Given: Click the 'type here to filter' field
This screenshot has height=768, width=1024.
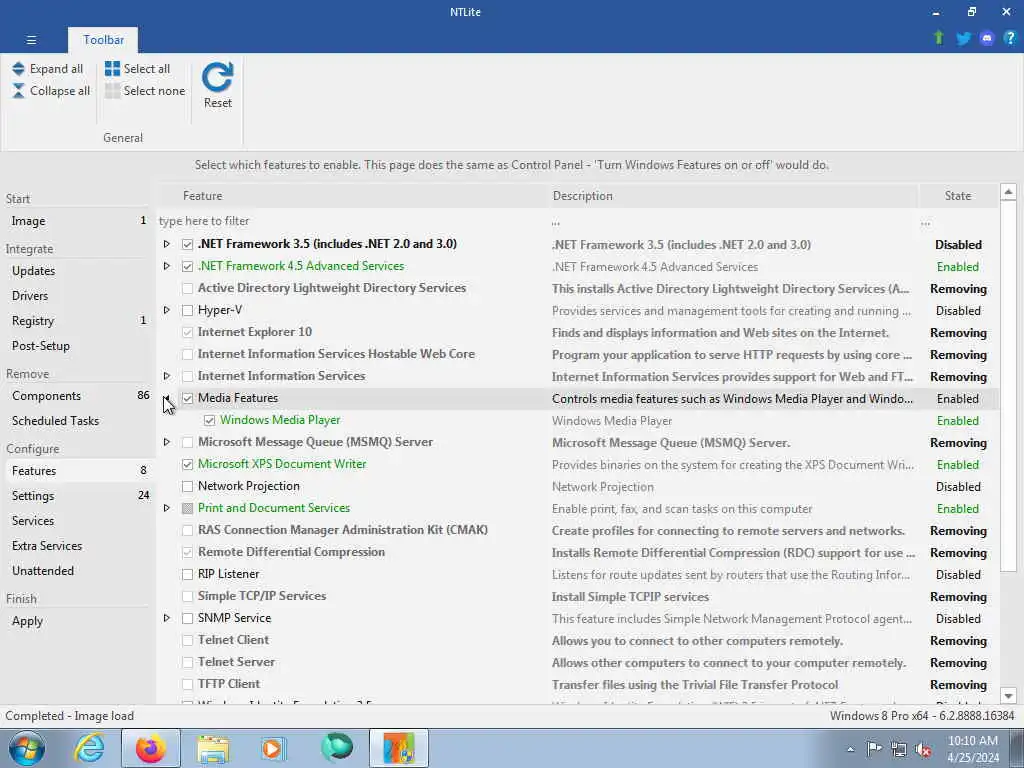Looking at the screenshot, I should pyautogui.click(x=353, y=221).
